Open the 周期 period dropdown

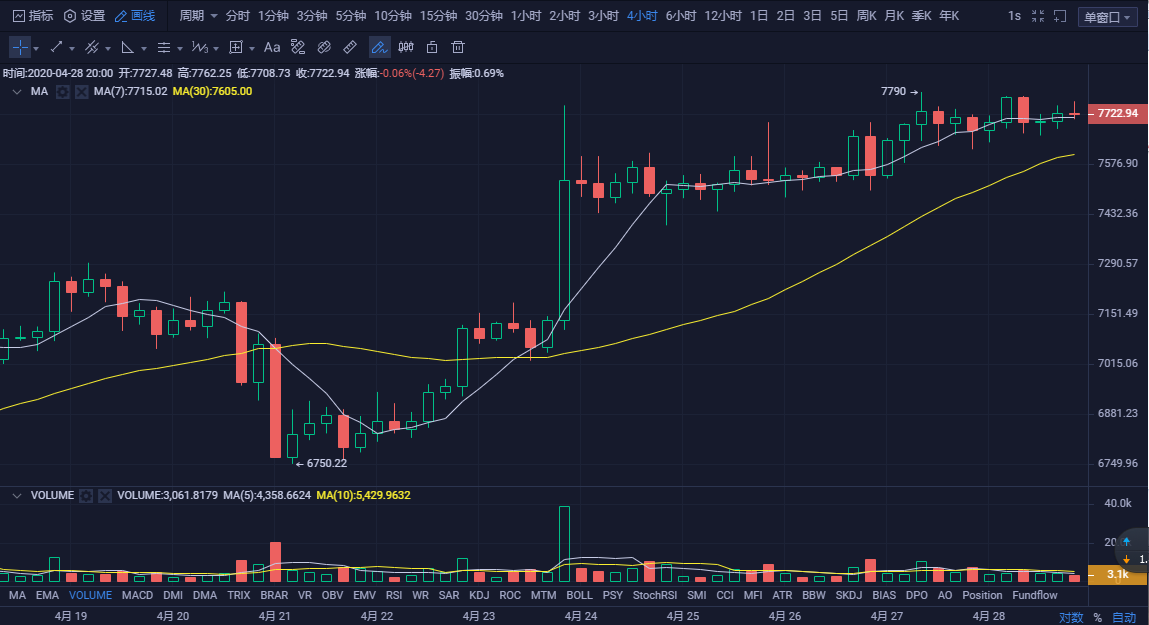click(x=199, y=15)
